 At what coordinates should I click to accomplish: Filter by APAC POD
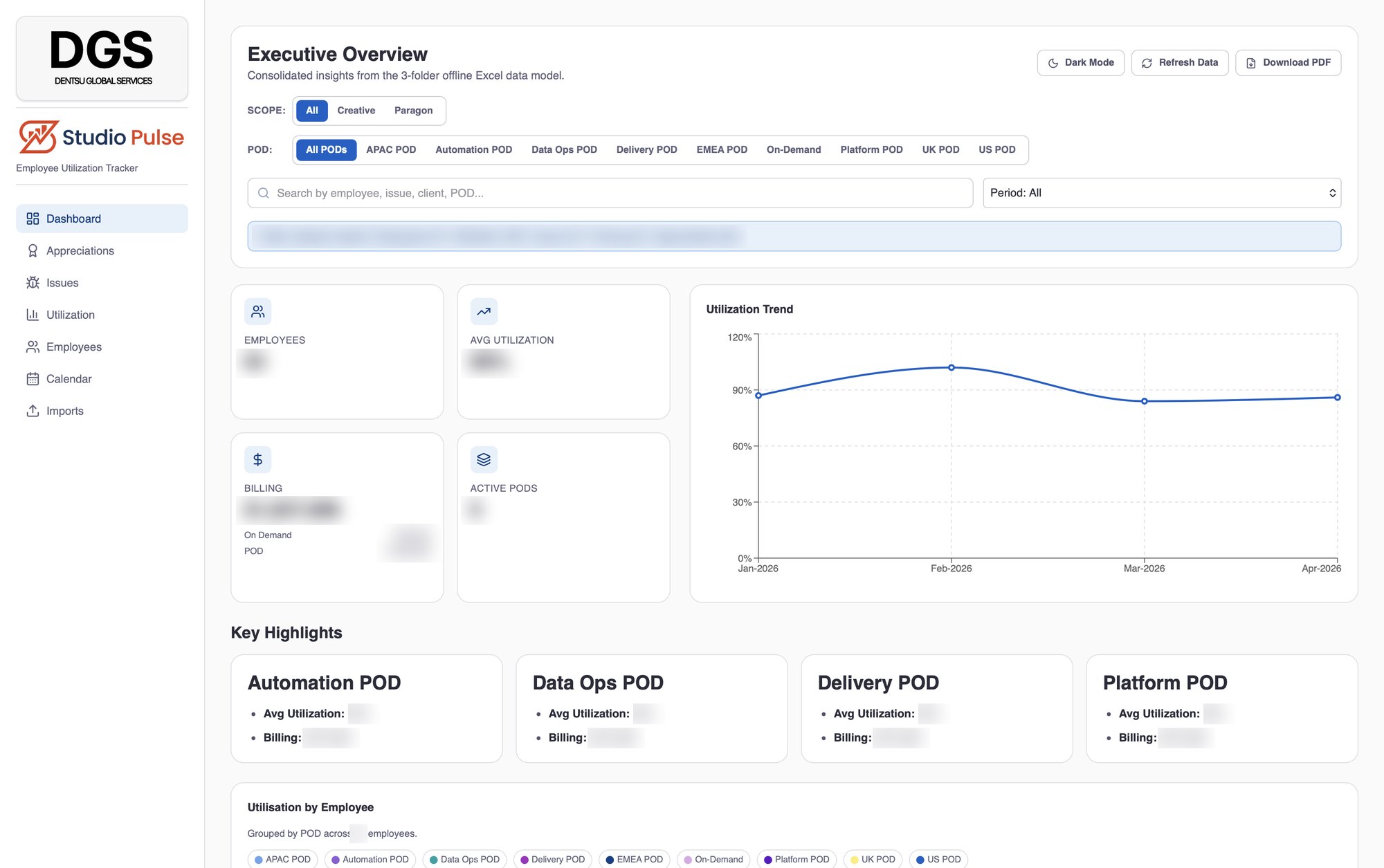[391, 150]
